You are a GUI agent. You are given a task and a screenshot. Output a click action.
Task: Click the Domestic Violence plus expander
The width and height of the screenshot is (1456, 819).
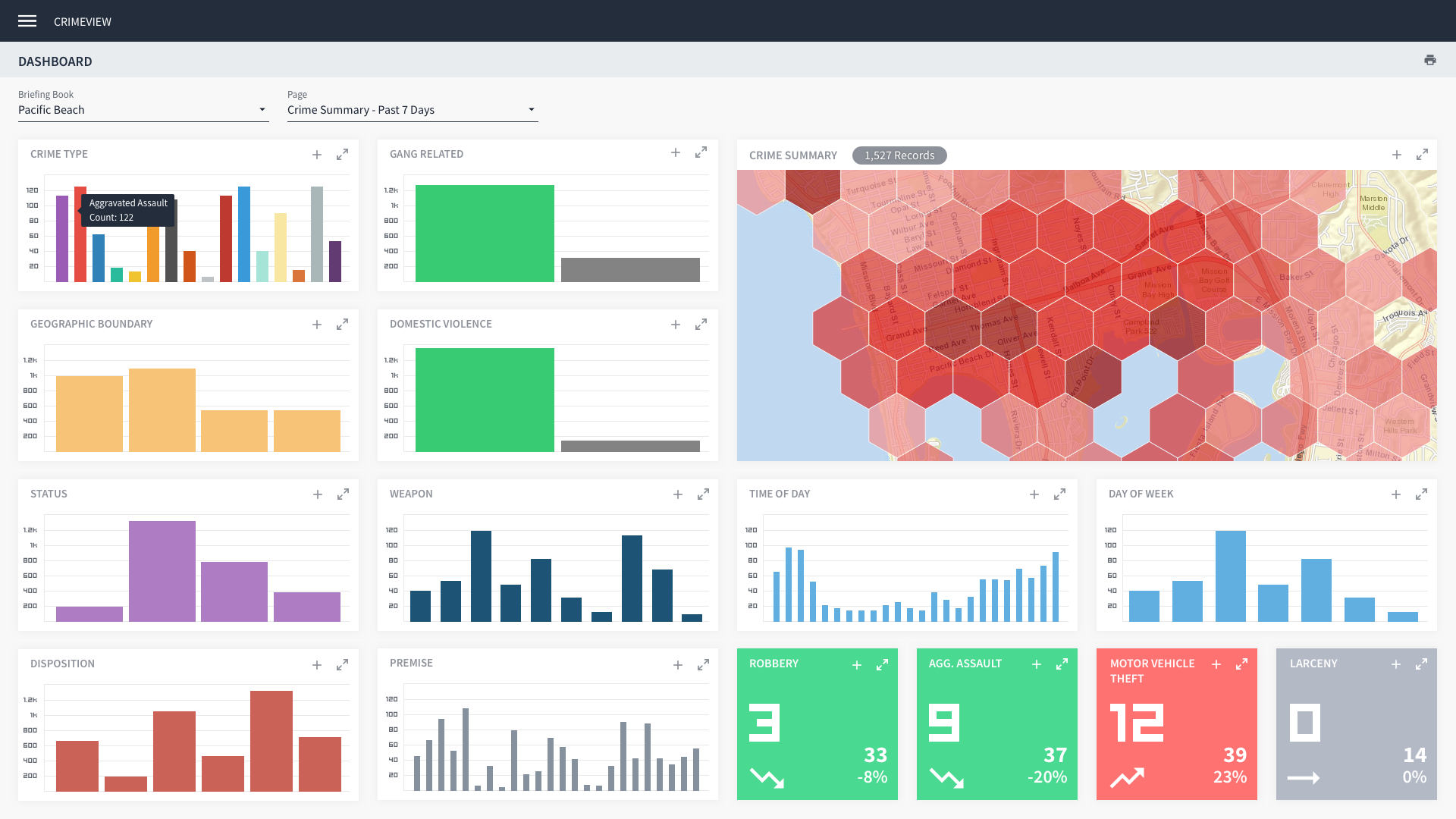[x=676, y=325]
